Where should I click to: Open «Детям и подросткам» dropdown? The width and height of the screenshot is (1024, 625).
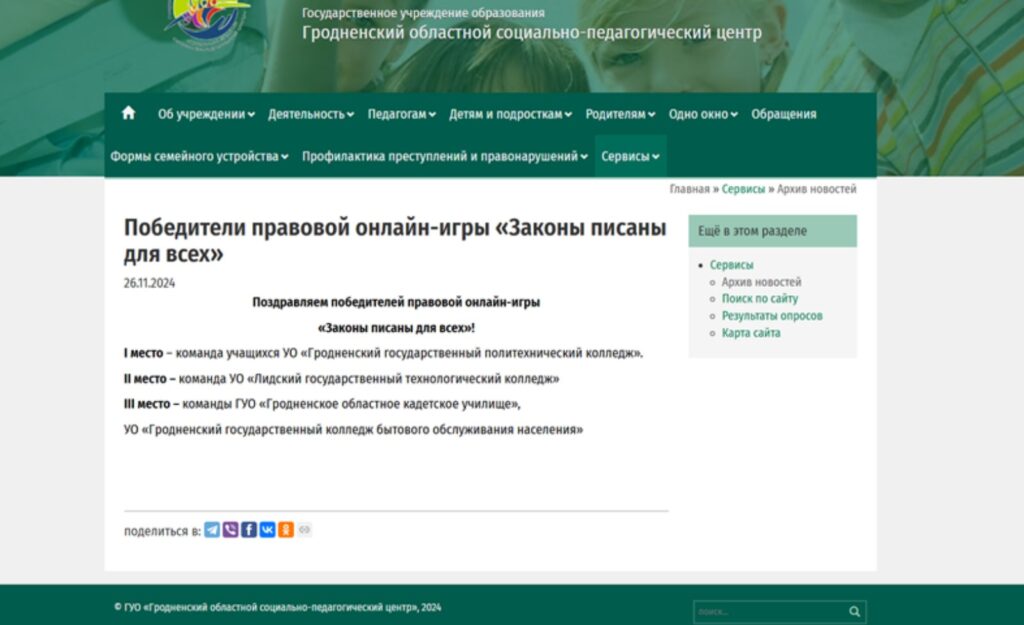(x=510, y=114)
